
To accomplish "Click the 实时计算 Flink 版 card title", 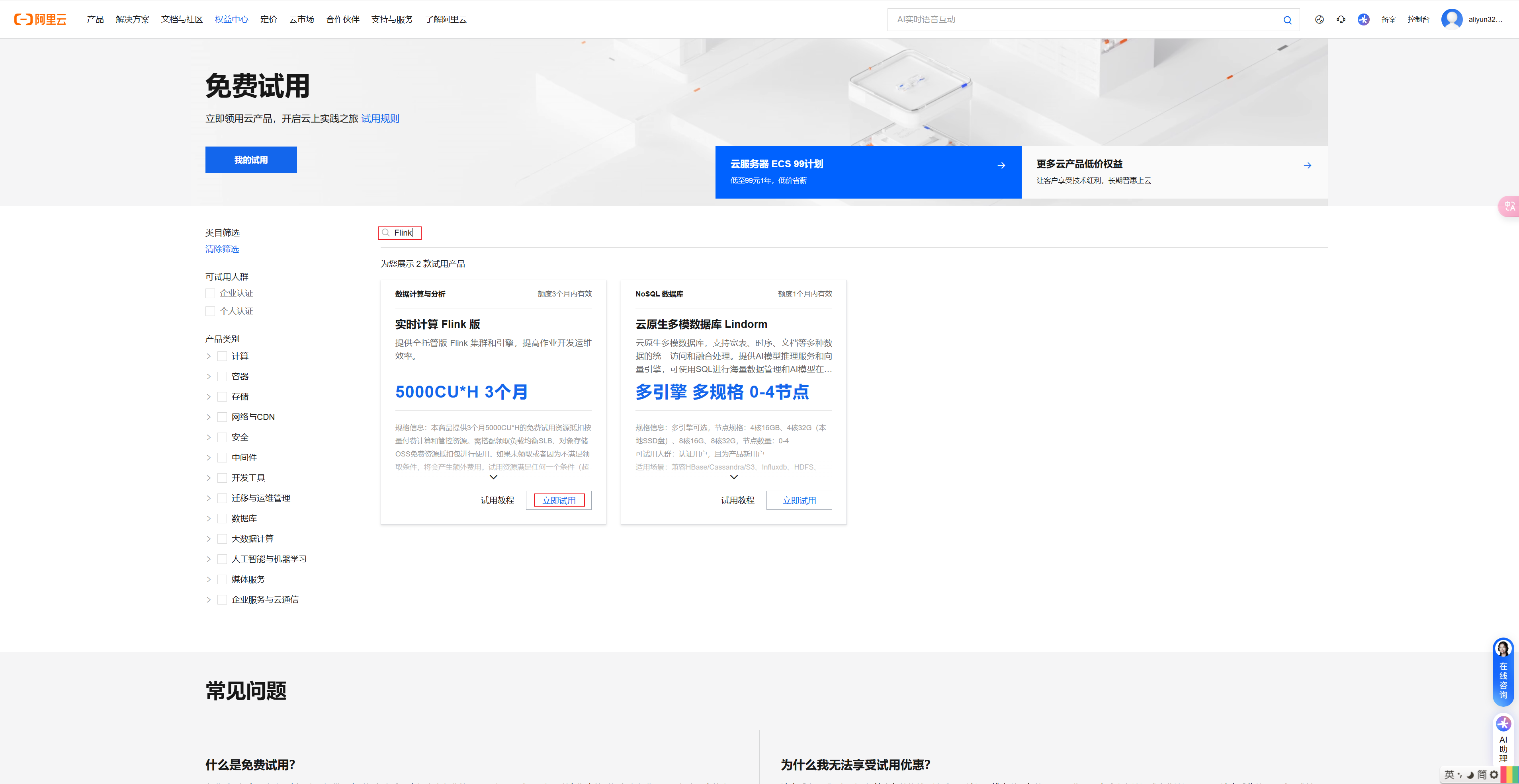I will tap(437, 324).
